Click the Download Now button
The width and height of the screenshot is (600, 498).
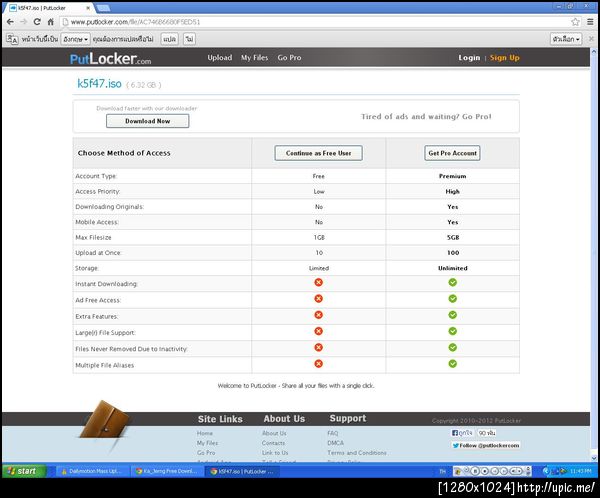pos(148,121)
